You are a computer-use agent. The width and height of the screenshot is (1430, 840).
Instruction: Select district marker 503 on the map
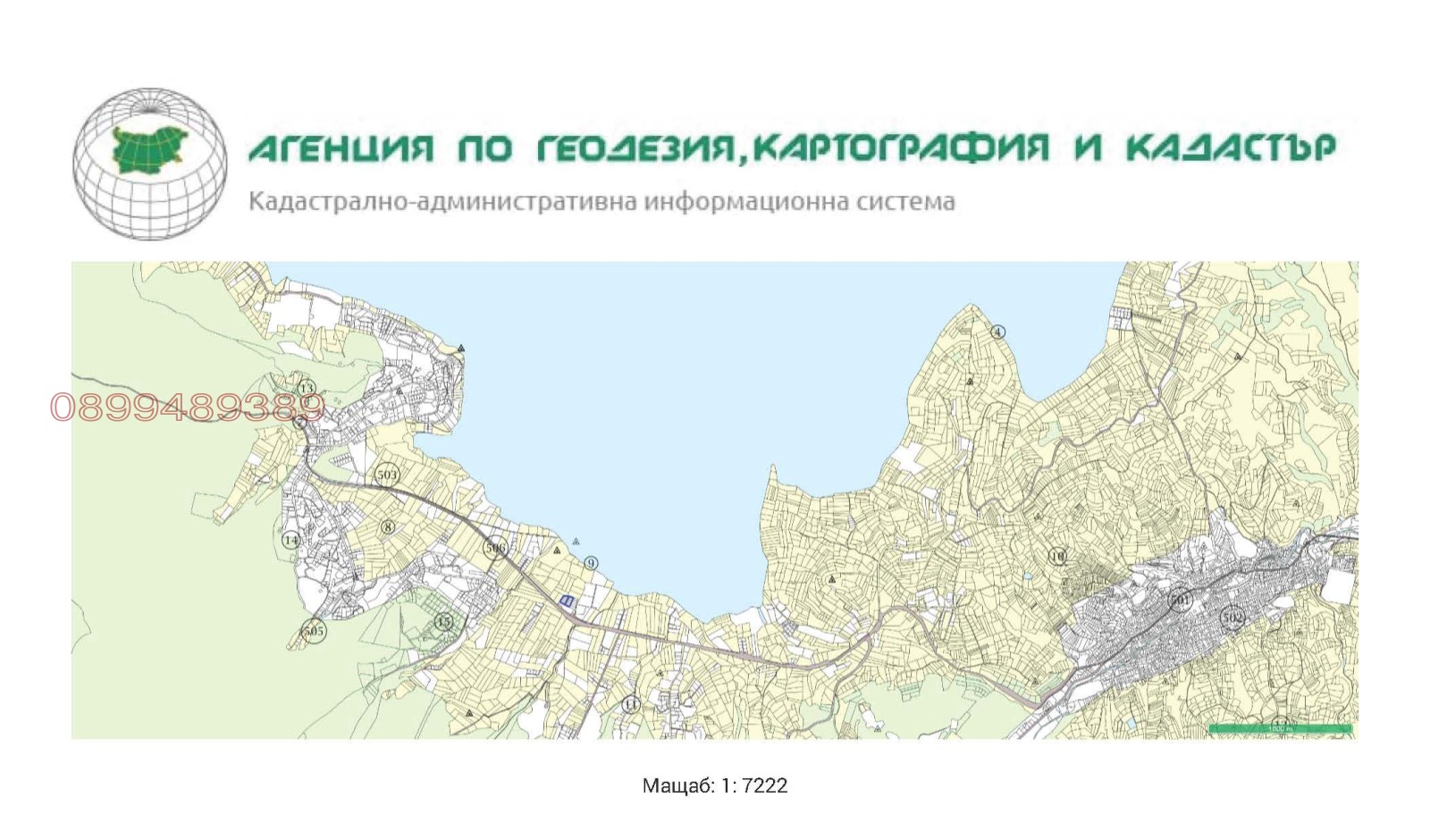point(387,475)
